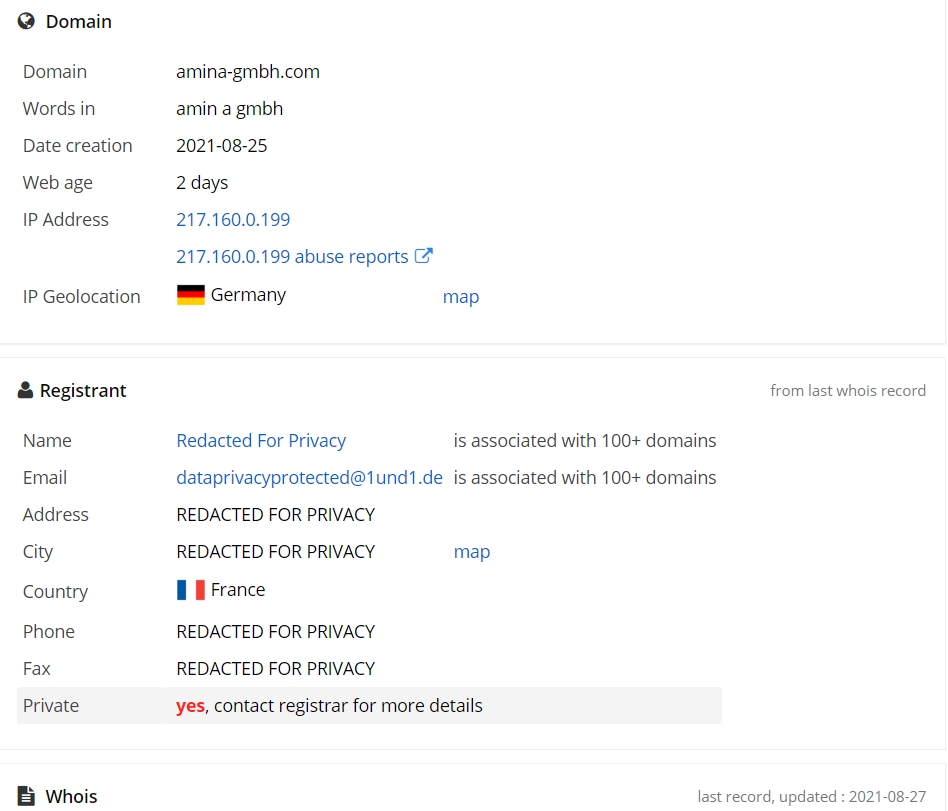Click 'from last whois record' note
The image size is (948, 811).
pyautogui.click(x=848, y=391)
